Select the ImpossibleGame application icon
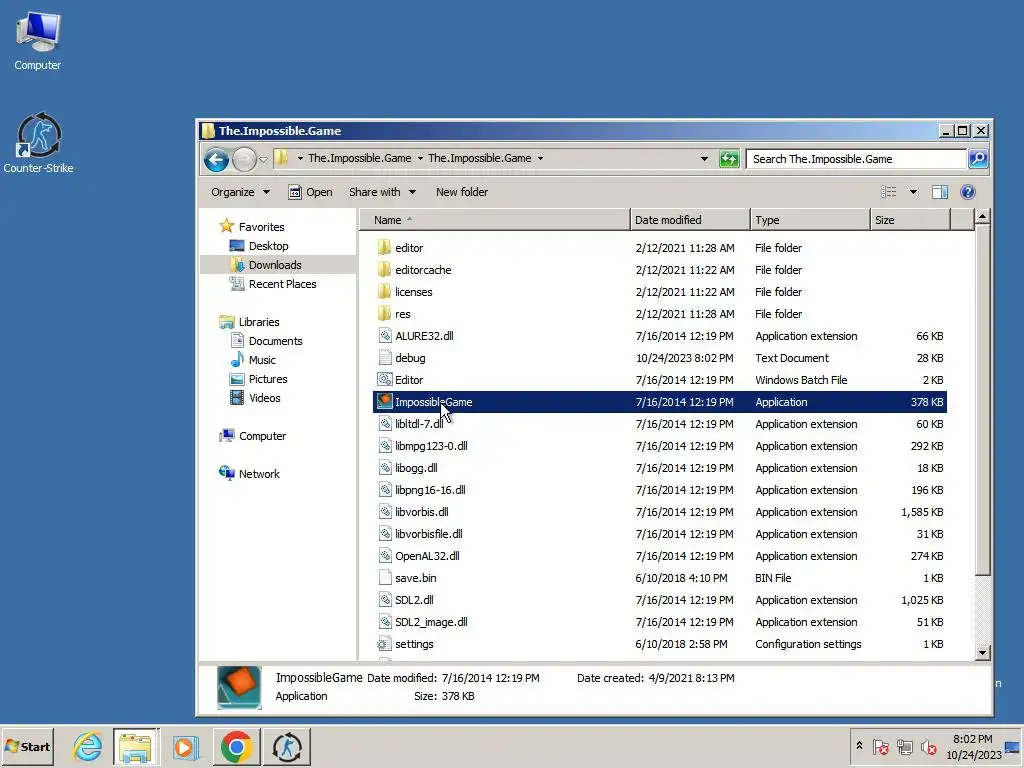This screenshot has width=1024, height=768. [x=385, y=402]
